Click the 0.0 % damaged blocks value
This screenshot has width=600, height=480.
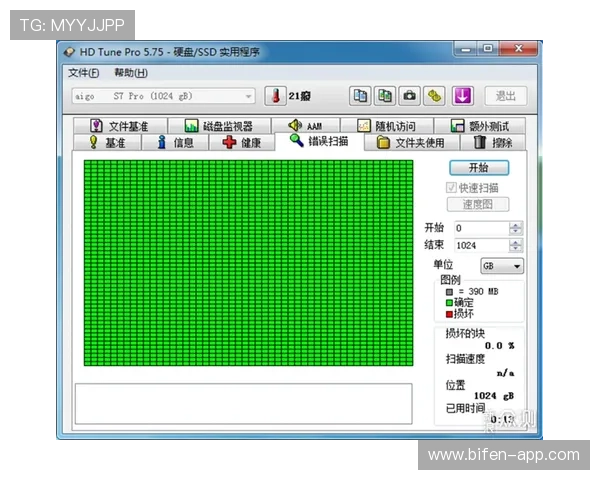[499, 346]
